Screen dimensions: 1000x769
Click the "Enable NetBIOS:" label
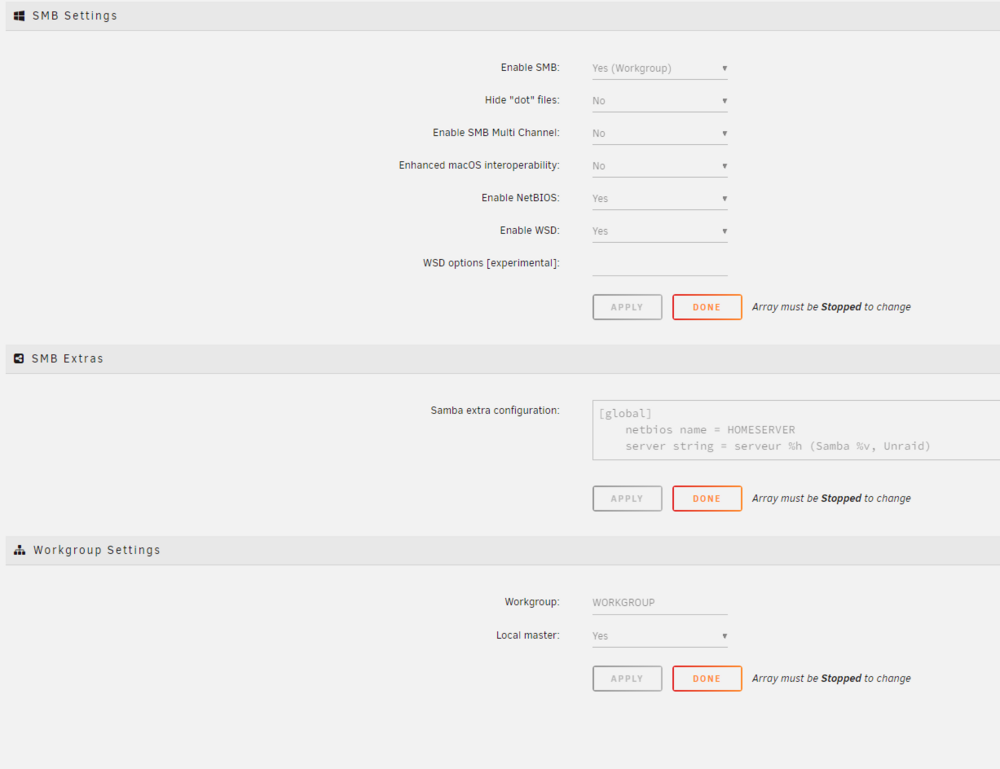[x=520, y=198]
